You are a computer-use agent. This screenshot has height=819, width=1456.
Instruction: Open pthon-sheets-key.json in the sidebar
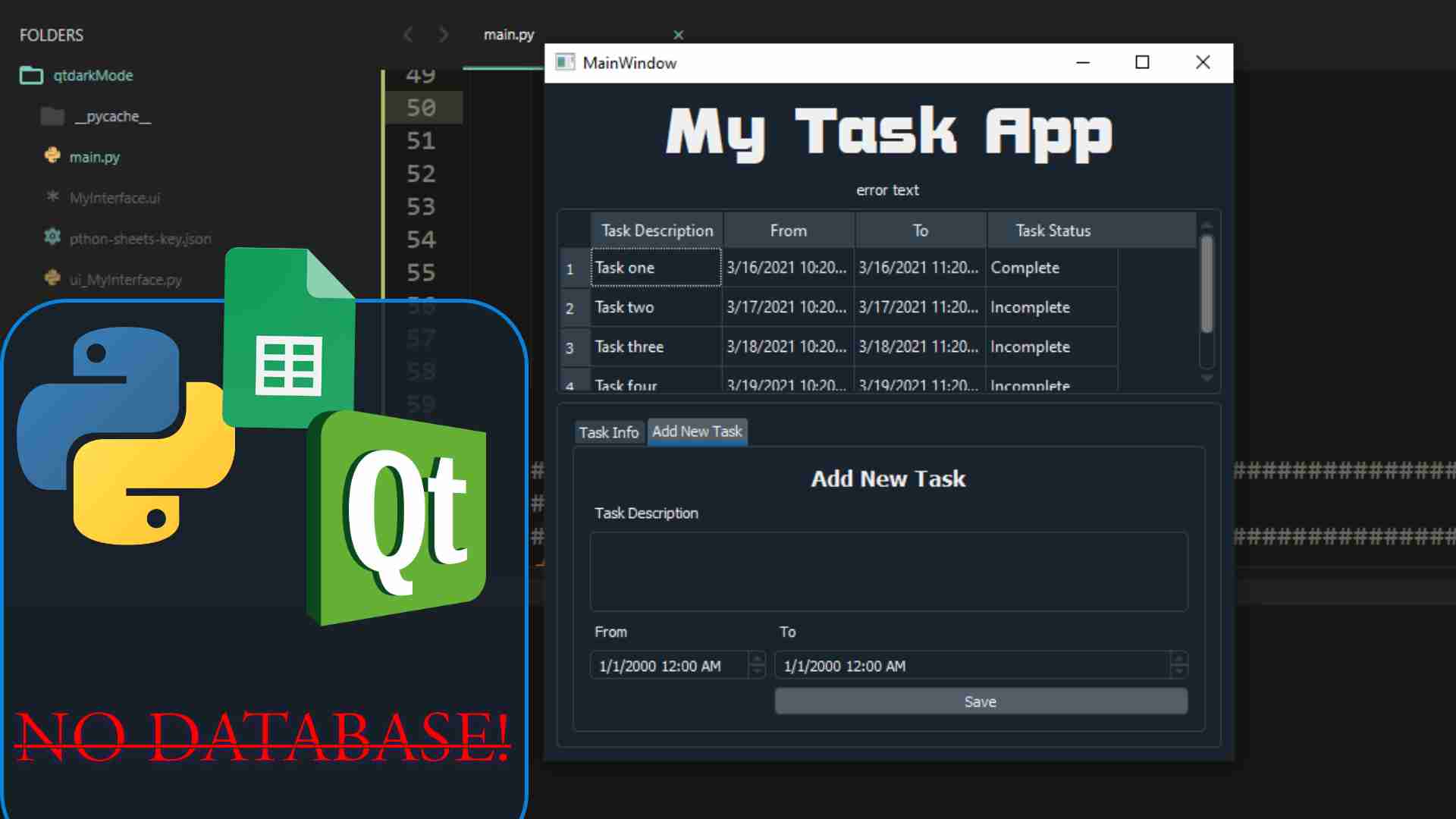click(140, 239)
